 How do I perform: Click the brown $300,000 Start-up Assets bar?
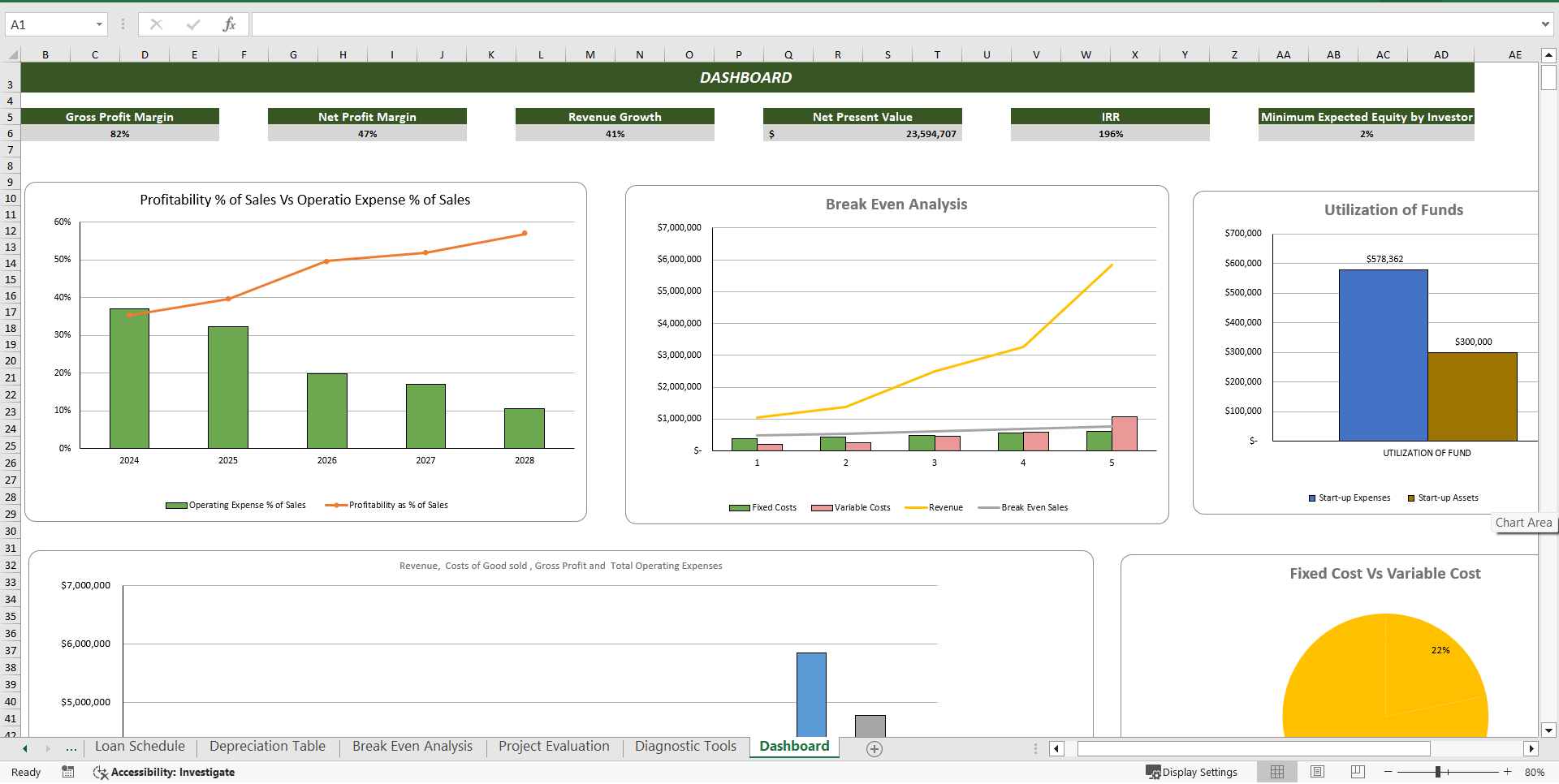pos(1472,397)
